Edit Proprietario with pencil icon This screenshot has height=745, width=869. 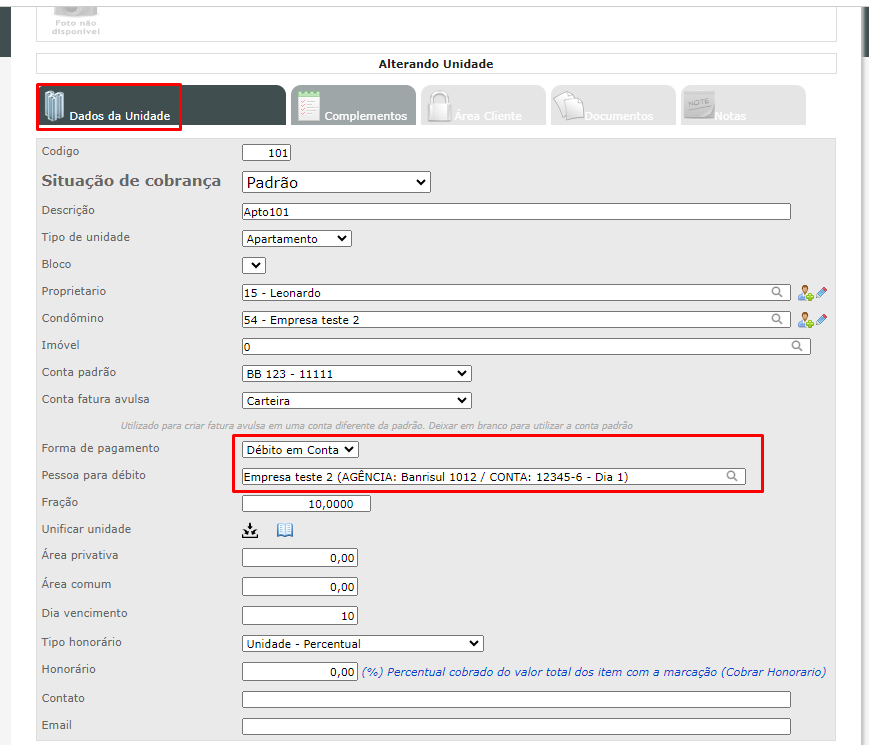point(821,292)
